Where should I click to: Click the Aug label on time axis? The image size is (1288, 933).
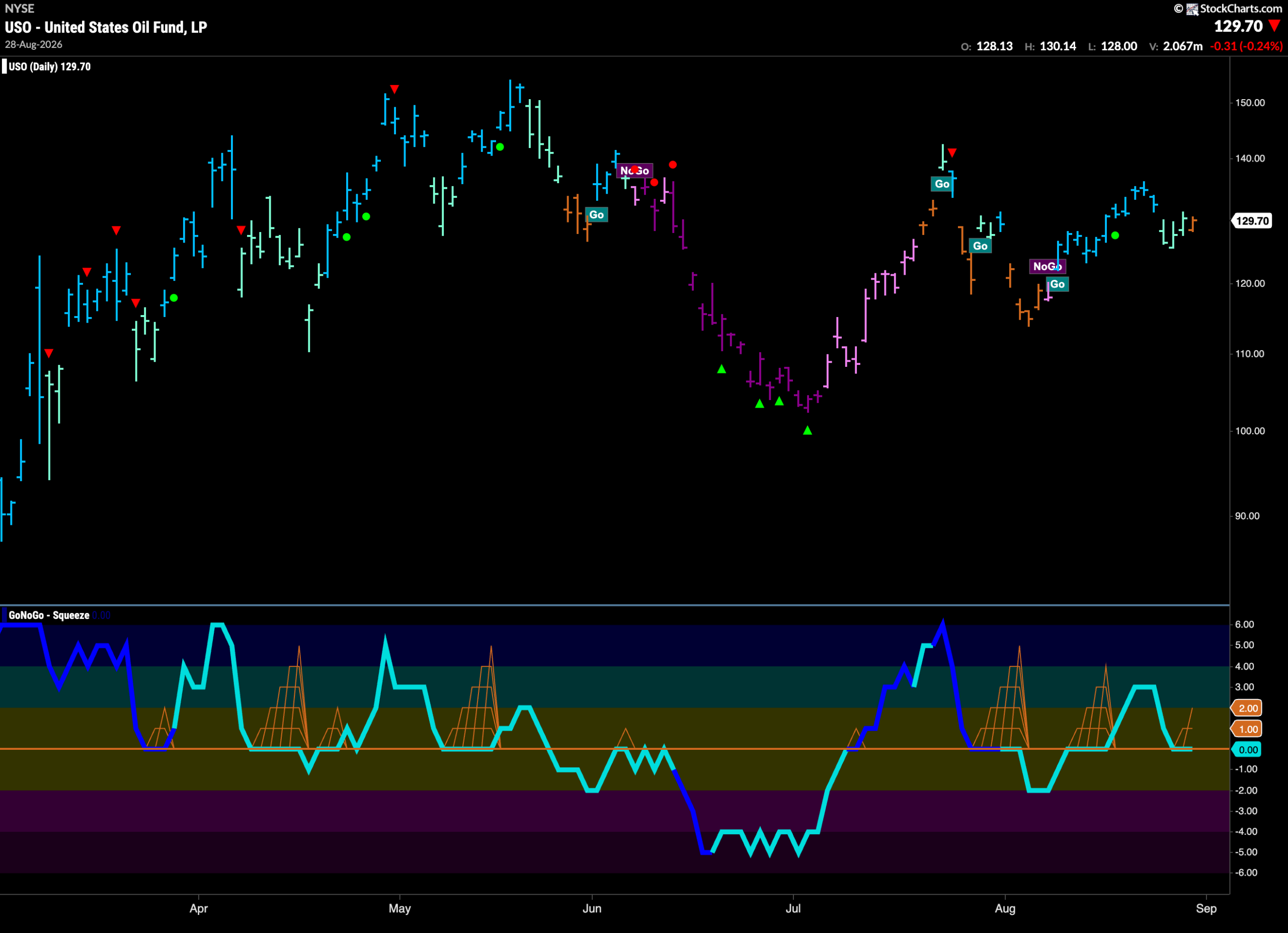[1005, 908]
